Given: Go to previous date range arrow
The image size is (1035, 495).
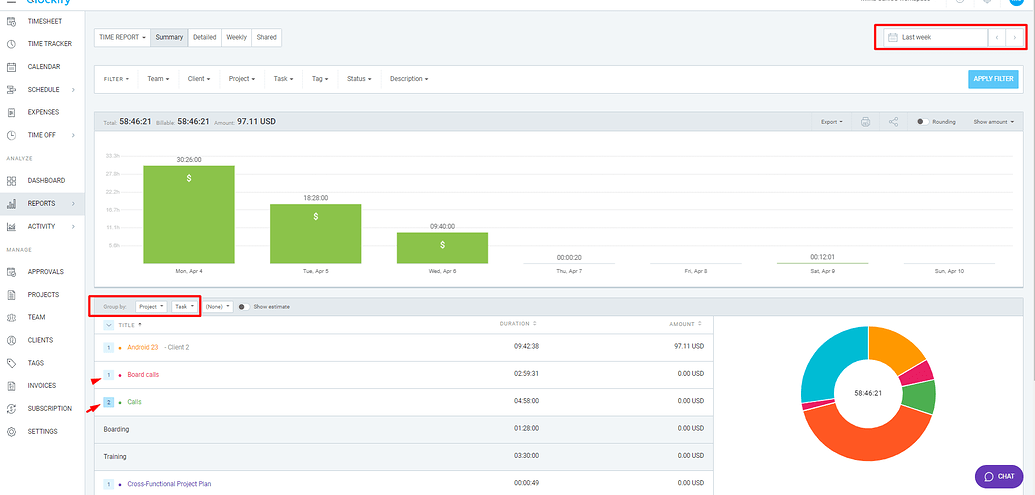Looking at the screenshot, I should [x=997, y=38].
